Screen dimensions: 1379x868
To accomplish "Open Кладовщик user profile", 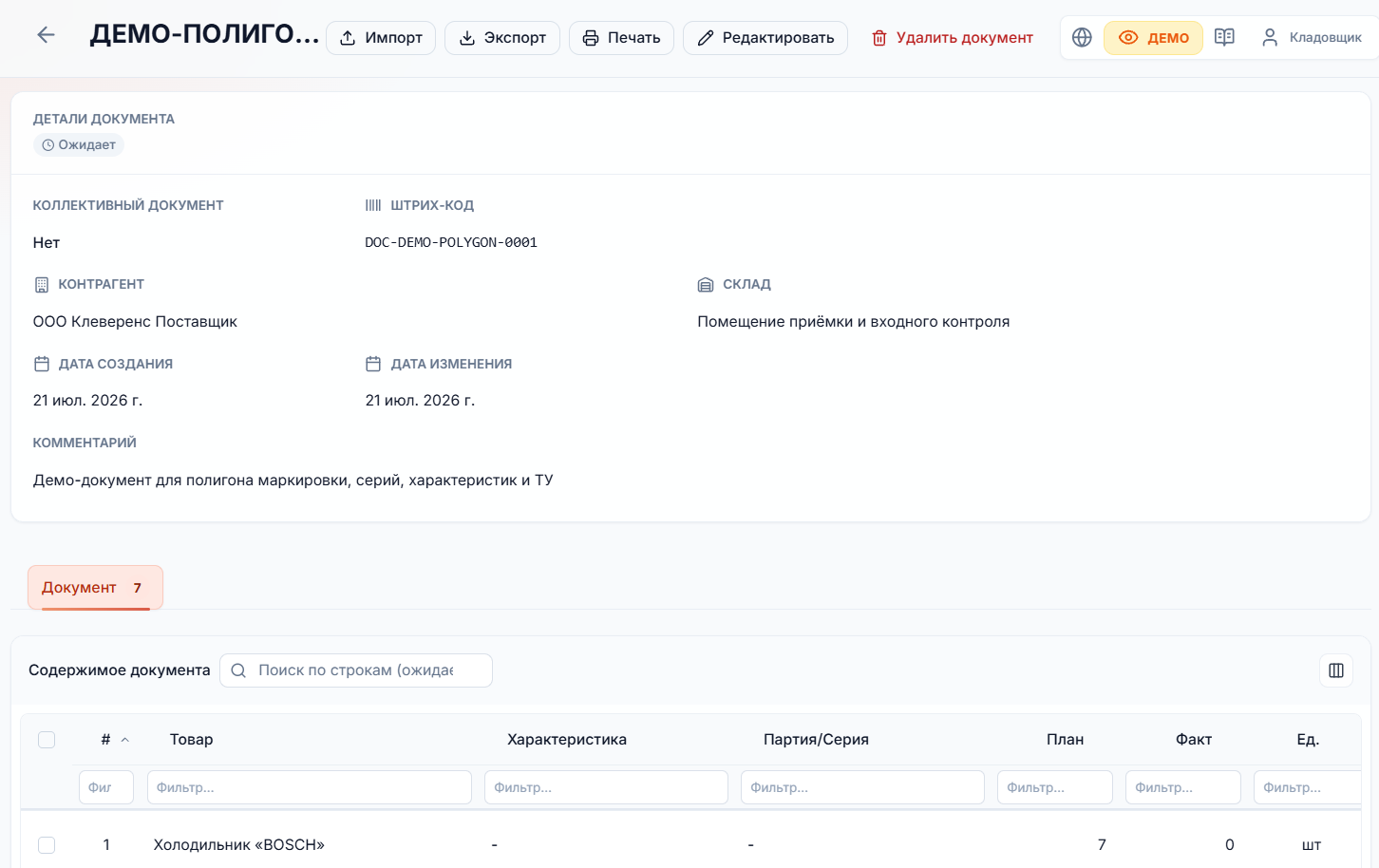I will click(x=1312, y=37).
